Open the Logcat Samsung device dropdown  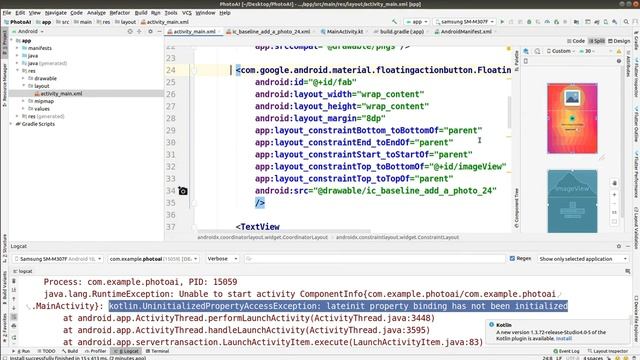tap(58, 259)
